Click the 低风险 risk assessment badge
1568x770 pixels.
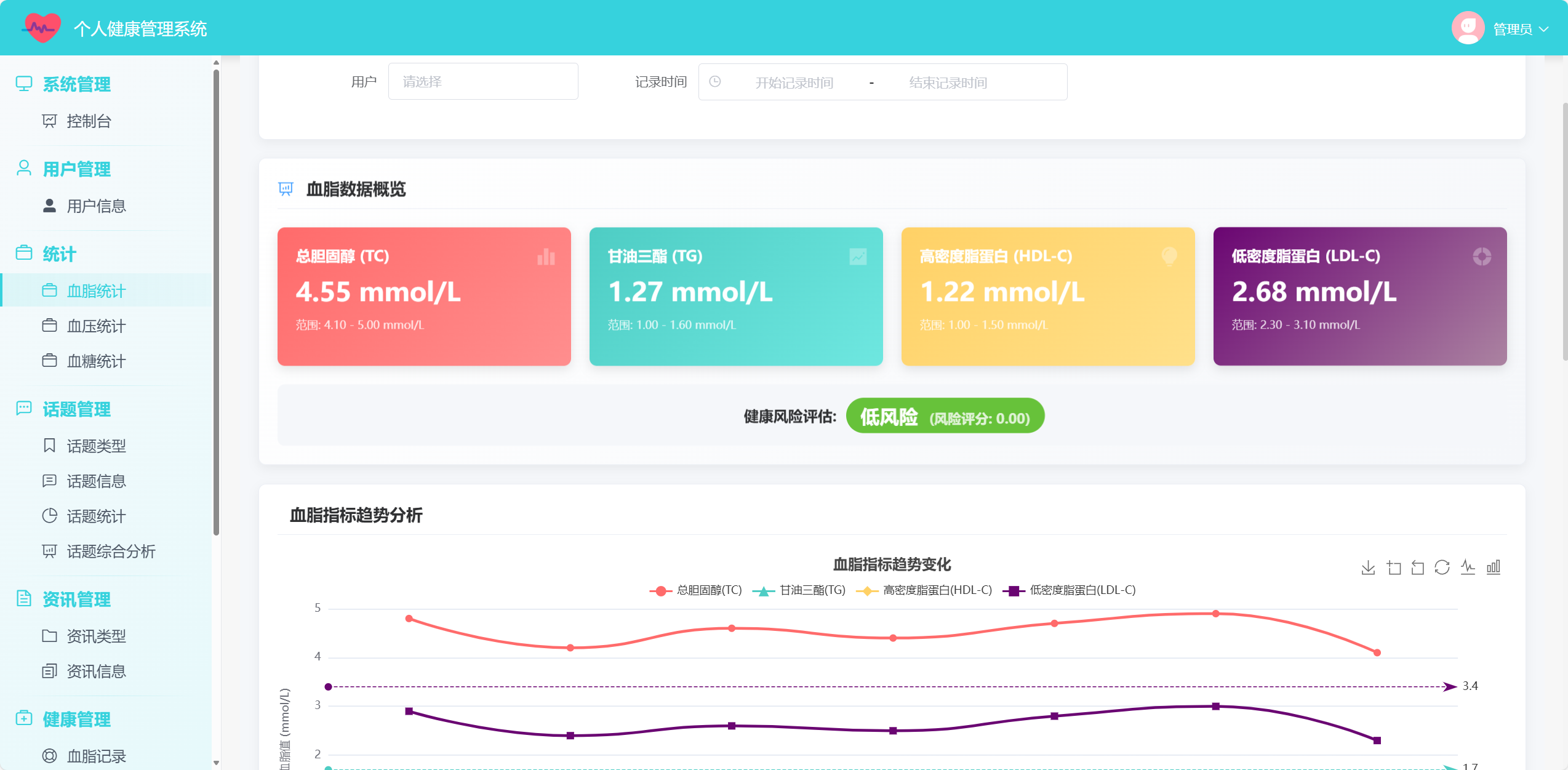tap(945, 415)
